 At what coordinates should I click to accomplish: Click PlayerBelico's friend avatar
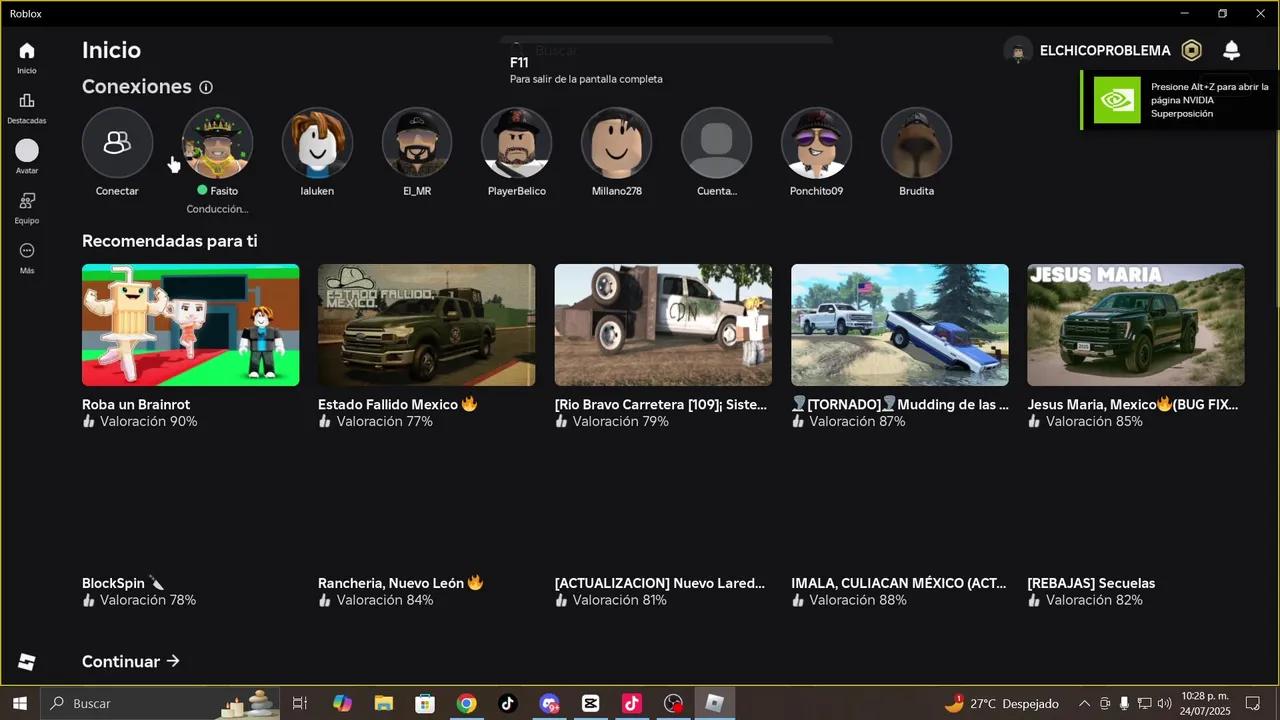click(x=516, y=142)
